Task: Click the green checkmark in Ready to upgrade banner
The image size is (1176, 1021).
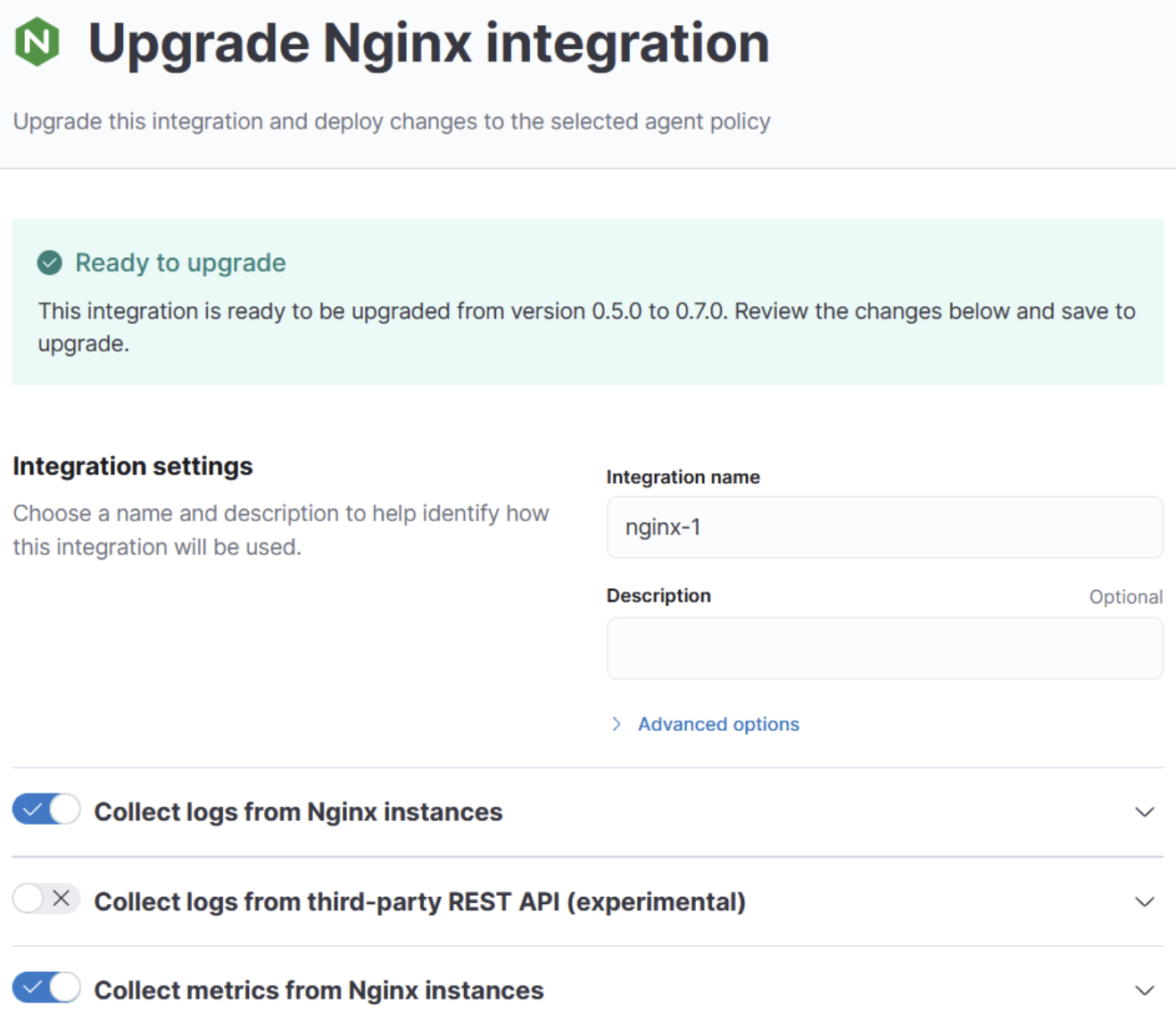Action: point(49,263)
